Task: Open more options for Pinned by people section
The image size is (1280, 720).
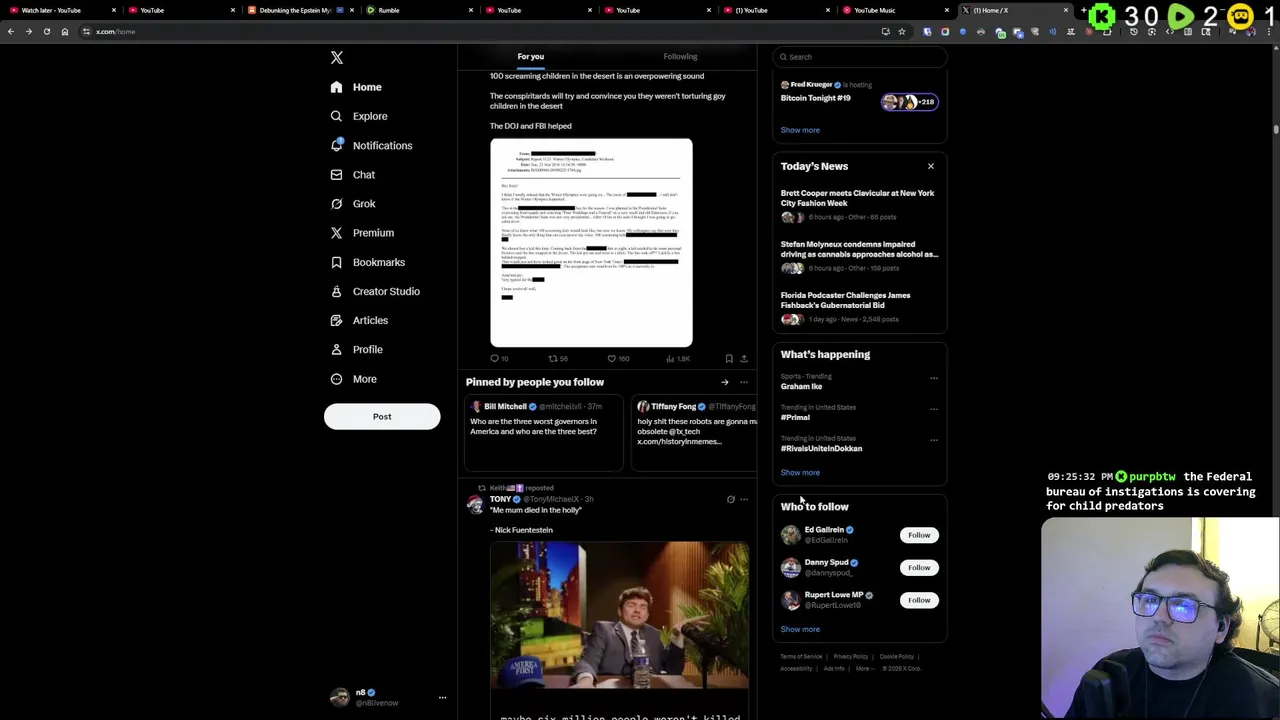Action: 743,382
